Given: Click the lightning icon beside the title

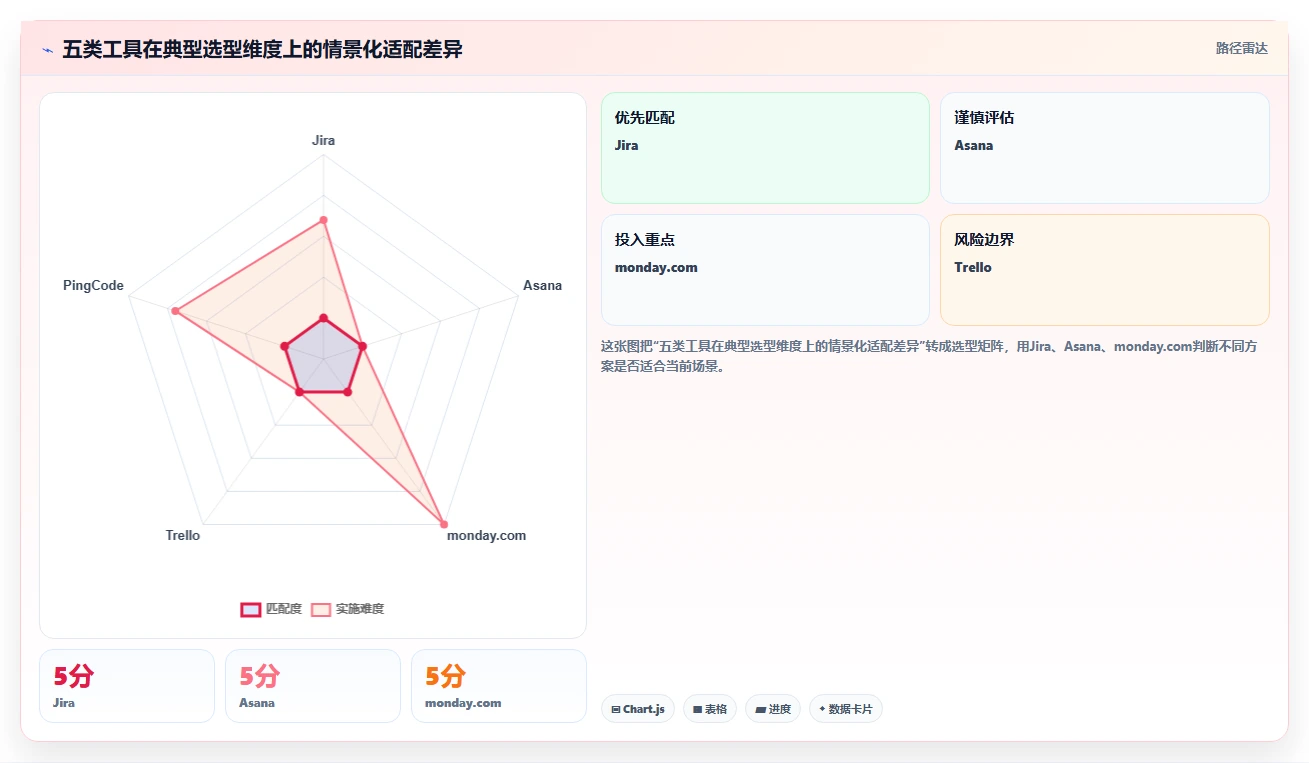Looking at the screenshot, I should tap(47, 50).
